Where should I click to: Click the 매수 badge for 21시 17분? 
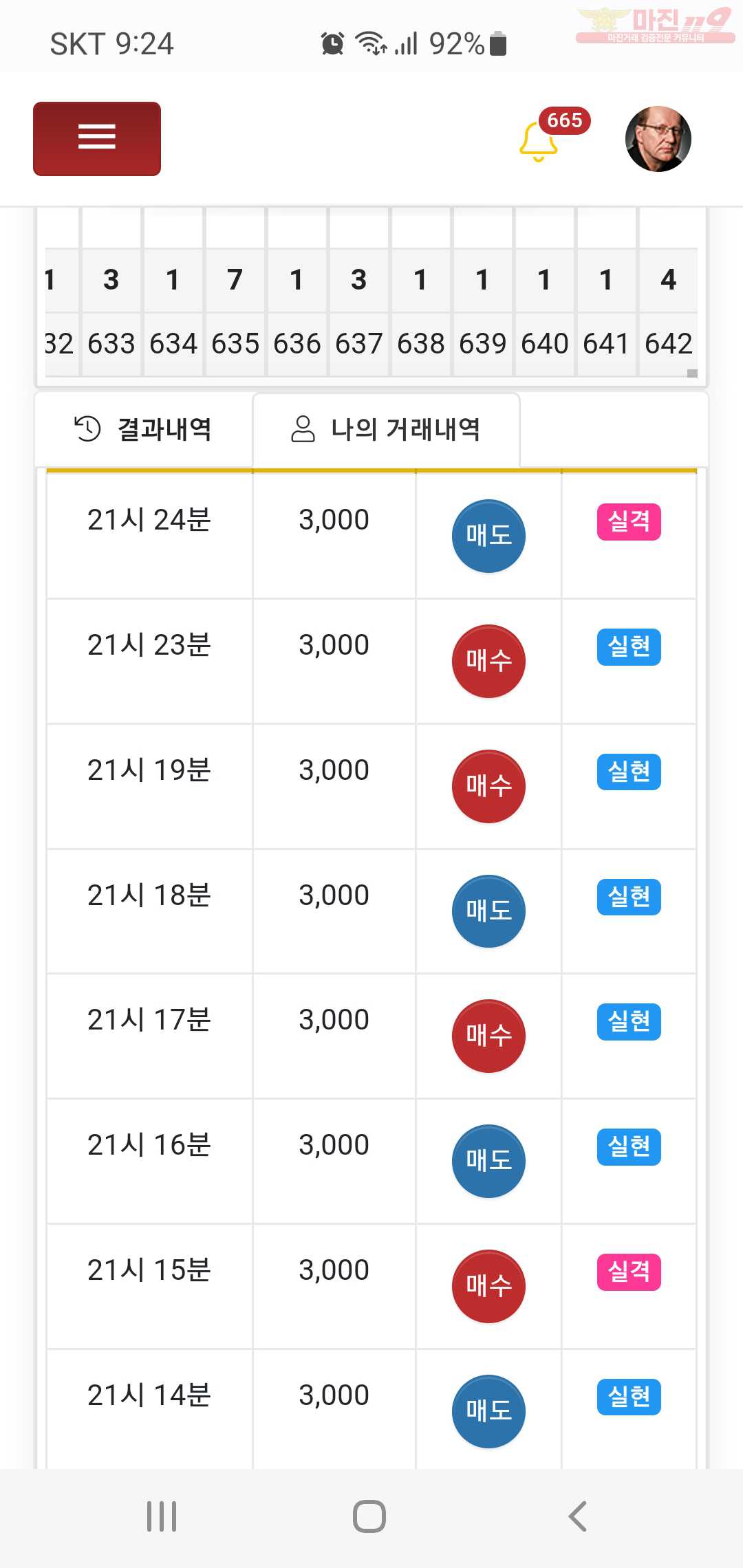click(x=488, y=1036)
